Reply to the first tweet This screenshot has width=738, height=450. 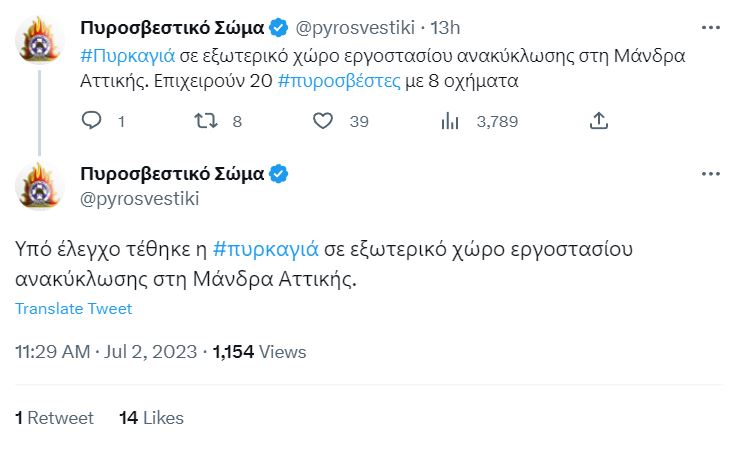pos(91,121)
